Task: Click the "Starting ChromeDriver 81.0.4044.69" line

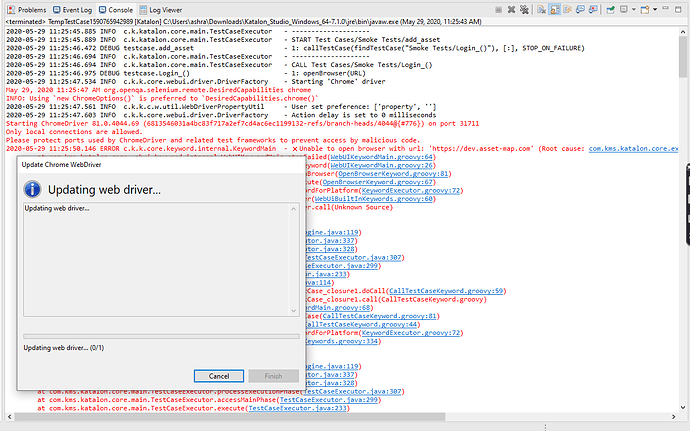Action: 242,123
